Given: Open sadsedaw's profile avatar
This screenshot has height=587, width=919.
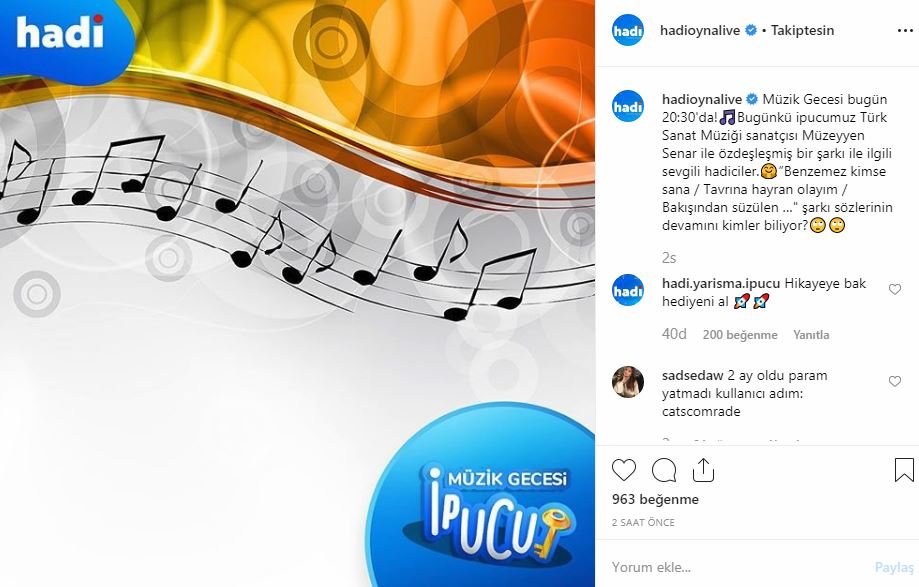Looking at the screenshot, I should pyautogui.click(x=628, y=382).
